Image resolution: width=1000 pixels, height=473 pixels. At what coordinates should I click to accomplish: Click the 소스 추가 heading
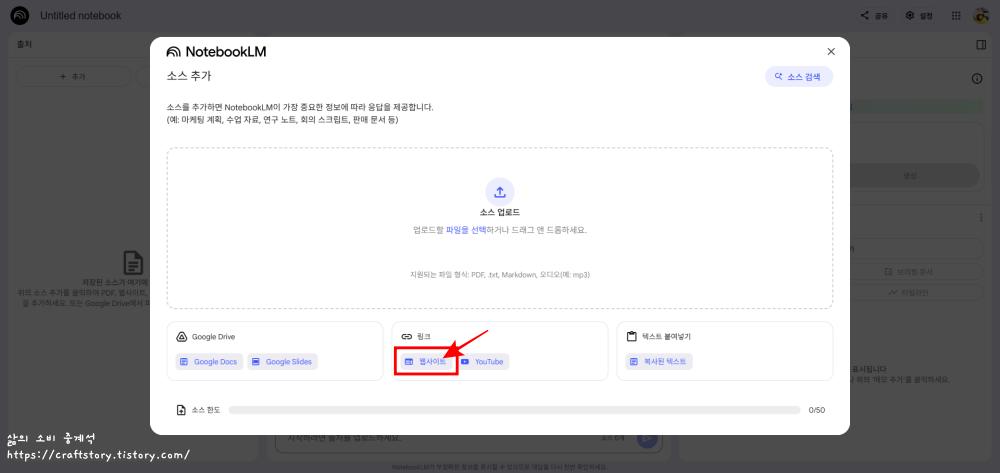pyautogui.click(x=189, y=76)
